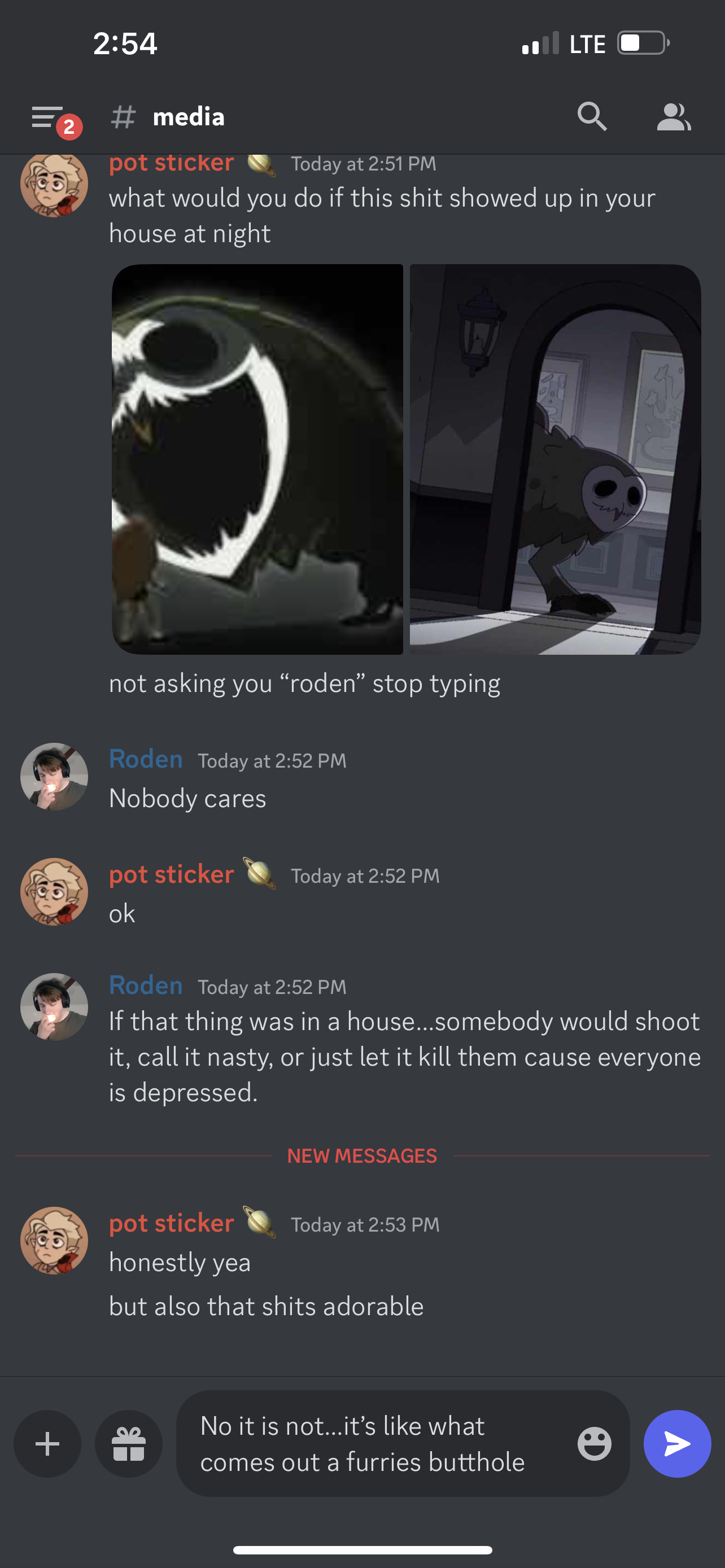Tap Roden's avatar beside the long message
This screenshot has width=725, height=1568.
point(54,1007)
